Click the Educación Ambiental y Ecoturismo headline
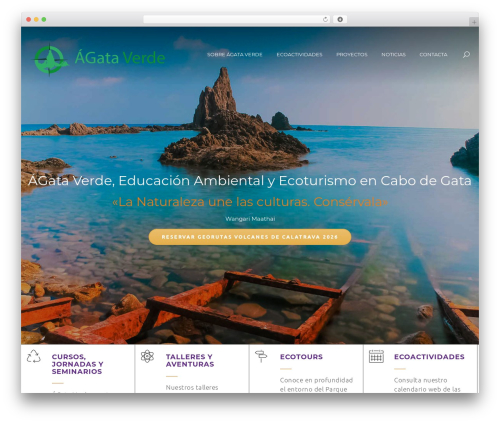This screenshot has width=500, height=423. pos(250,181)
